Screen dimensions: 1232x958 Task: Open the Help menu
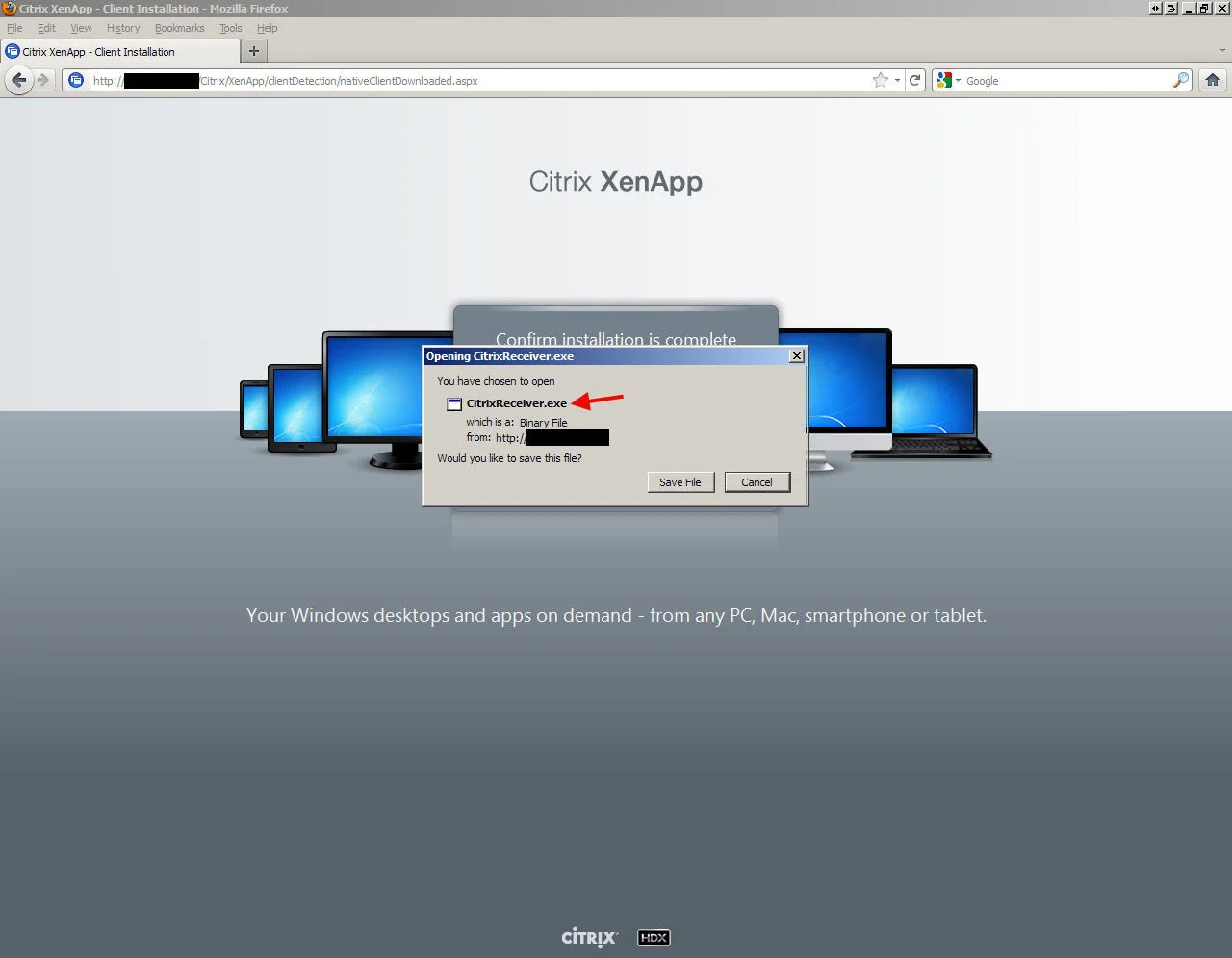pyautogui.click(x=267, y=28)
